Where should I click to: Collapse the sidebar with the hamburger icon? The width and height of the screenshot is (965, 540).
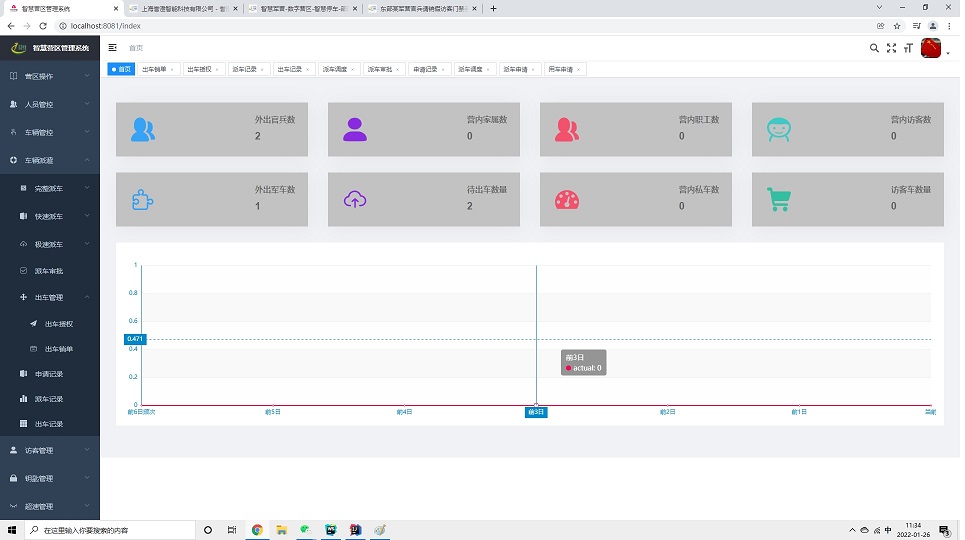[113, 48]
